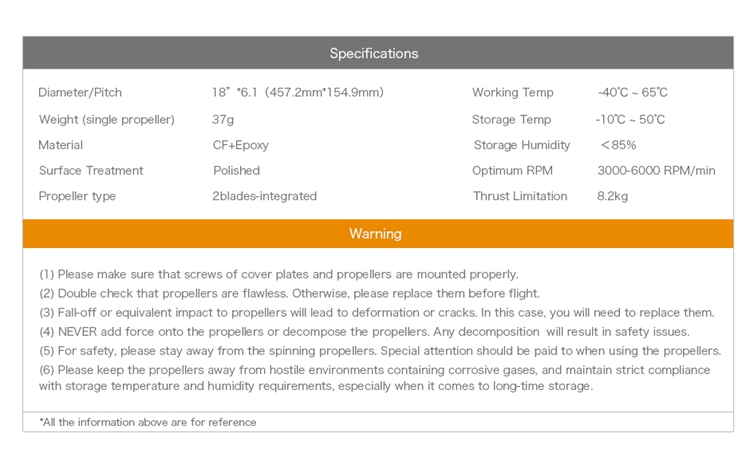Click the Weight (single propeller) label
Screen dimensions: 750x461
[106, 120]
